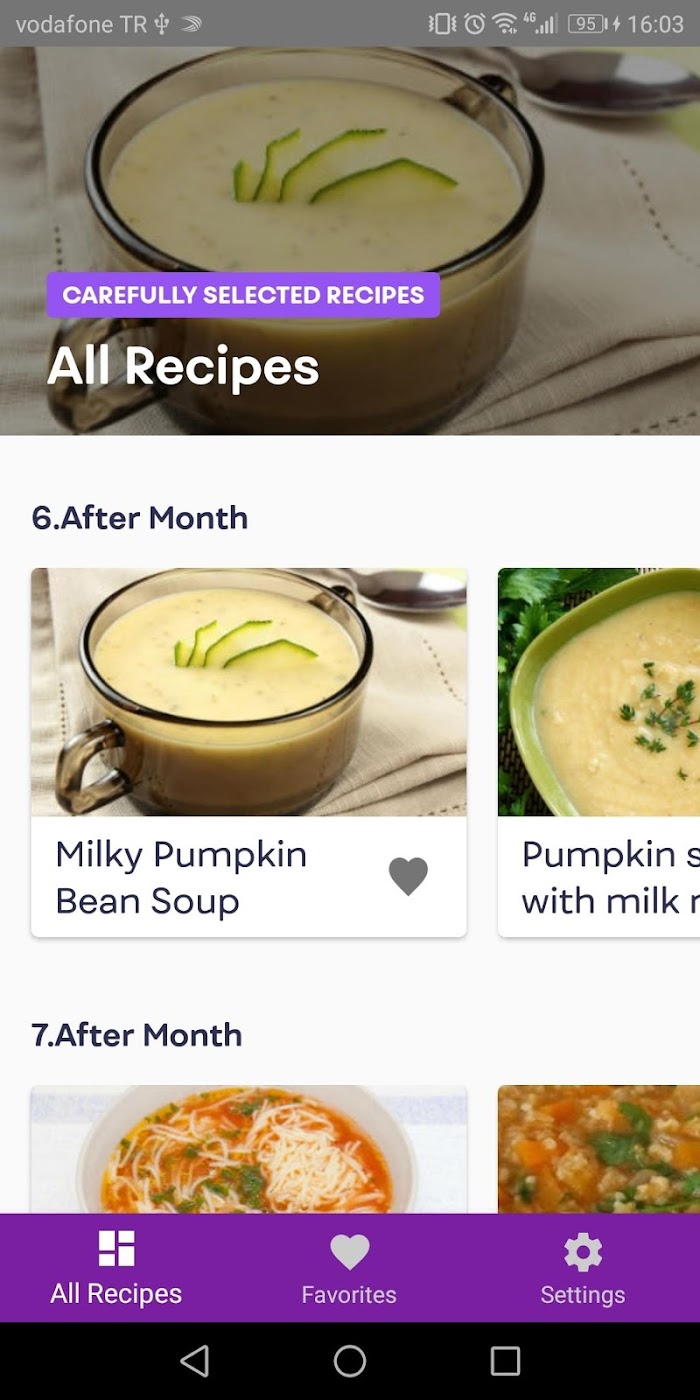This screenshot has height=1400, width=700.
Task: Tap the All Recipes header banner image
Action: 350,241
